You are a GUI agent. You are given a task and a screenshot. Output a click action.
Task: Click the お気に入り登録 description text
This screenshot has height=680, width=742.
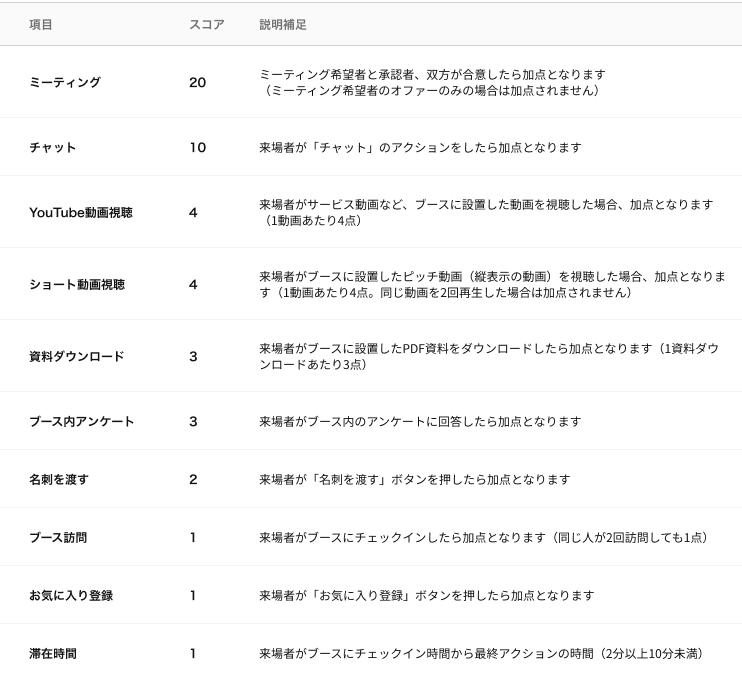click(426, 596)
